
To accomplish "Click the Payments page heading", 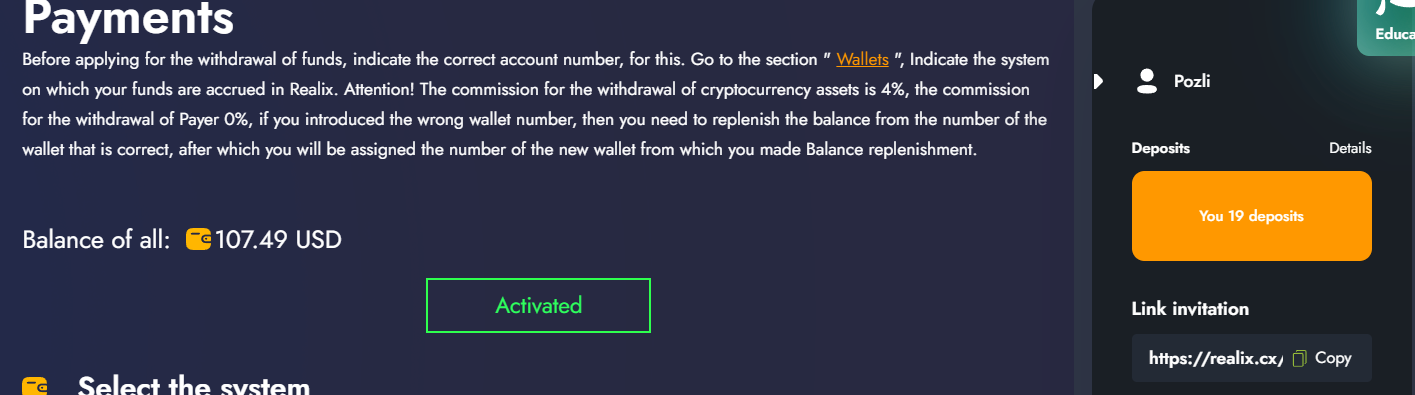I will tap(128, 19).
